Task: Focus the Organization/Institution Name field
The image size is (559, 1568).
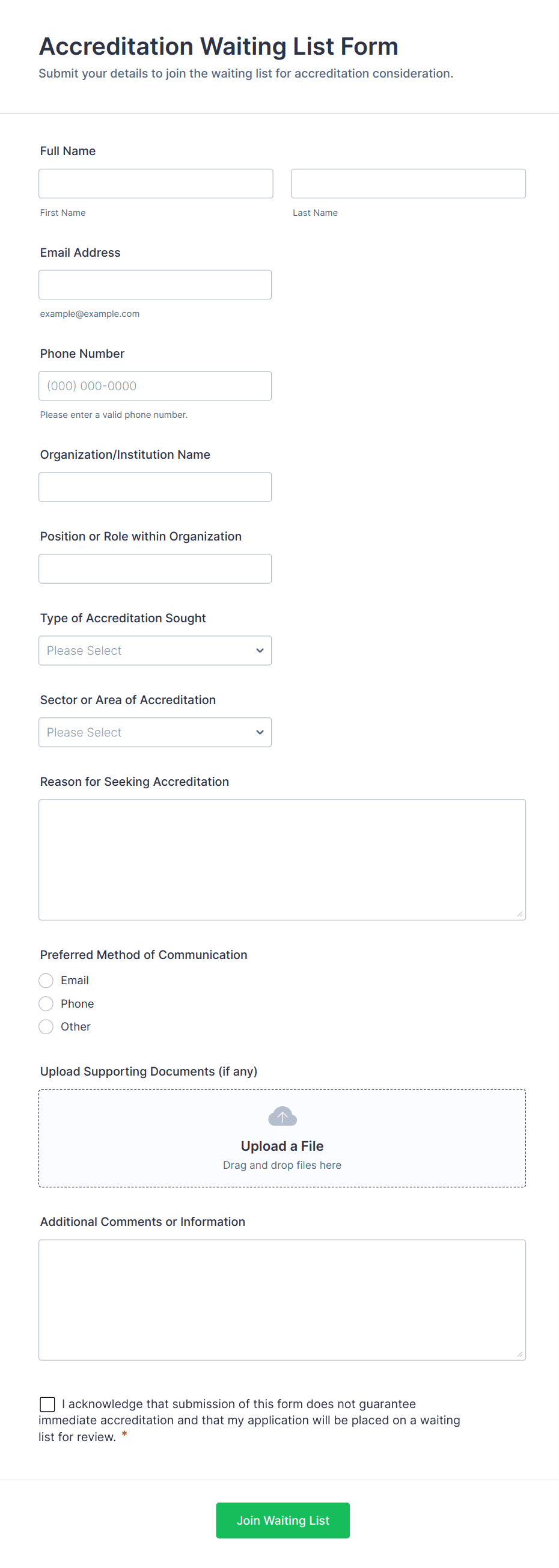Action: click(x=155, y=487)
